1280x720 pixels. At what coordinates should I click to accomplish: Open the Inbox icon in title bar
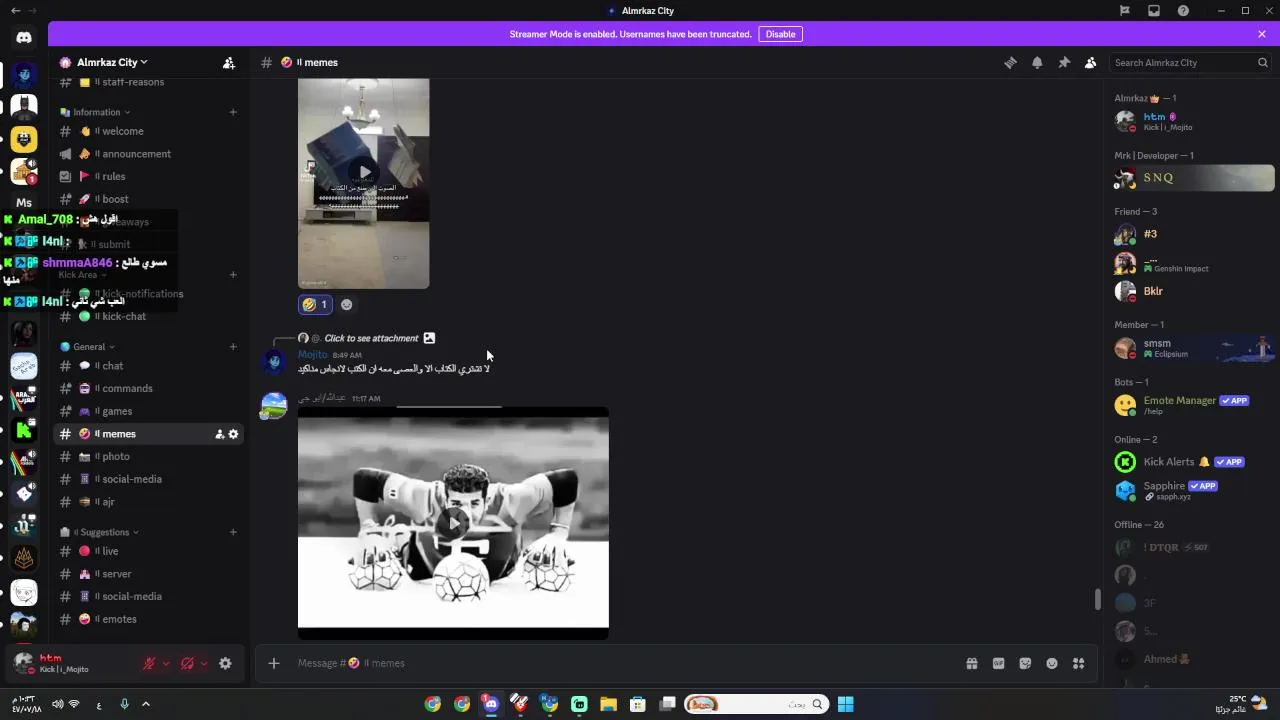(x=1154, y=10)
